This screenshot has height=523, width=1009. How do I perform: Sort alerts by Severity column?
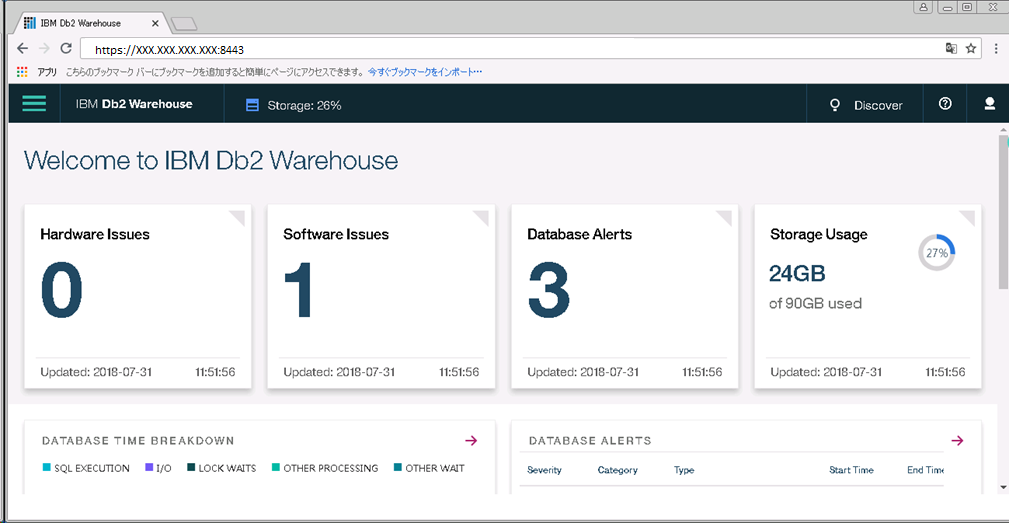pos(544,470)
